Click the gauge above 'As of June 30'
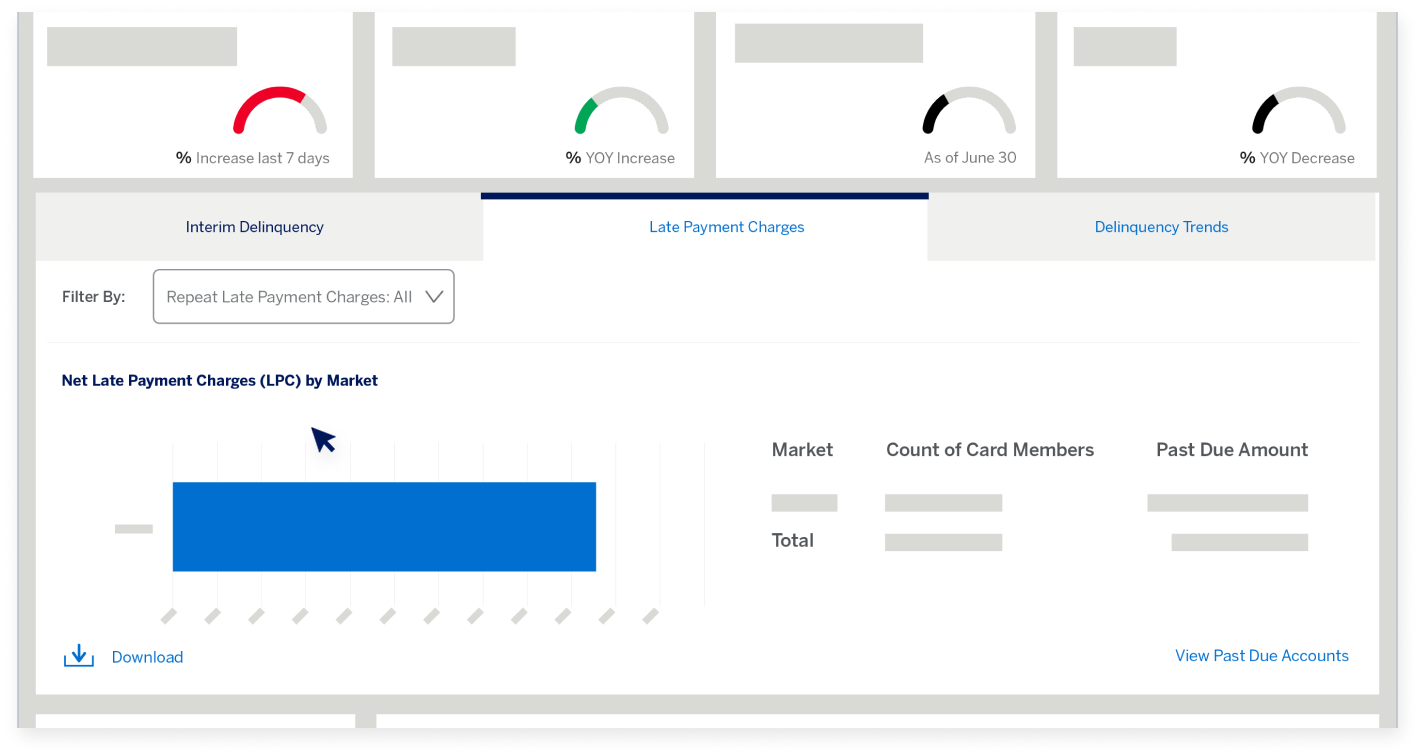 pyautogui.click(x=968, y=108)
